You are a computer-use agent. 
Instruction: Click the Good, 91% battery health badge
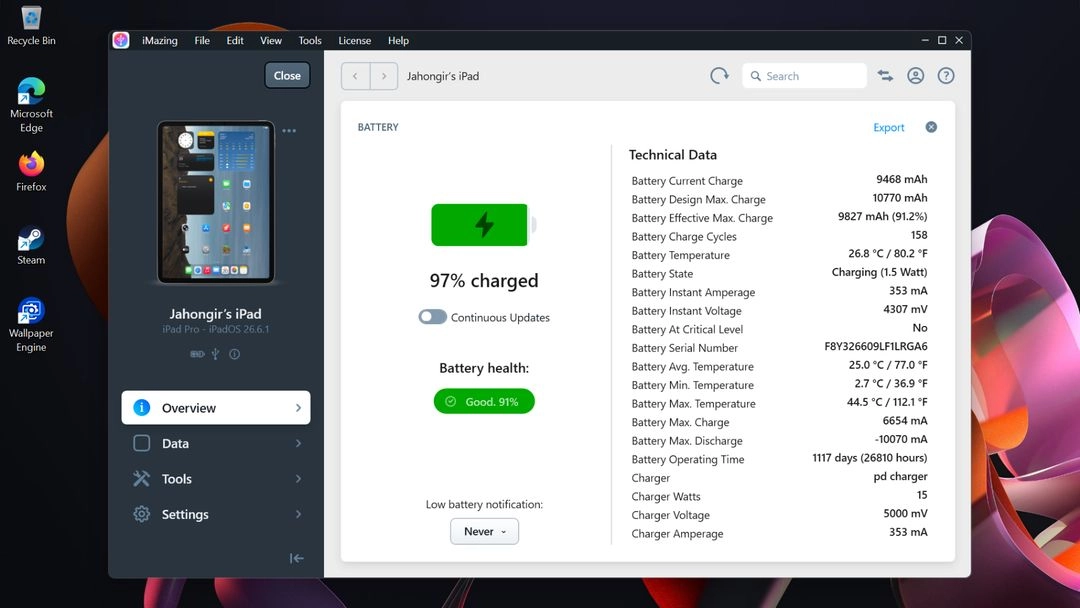484,401
